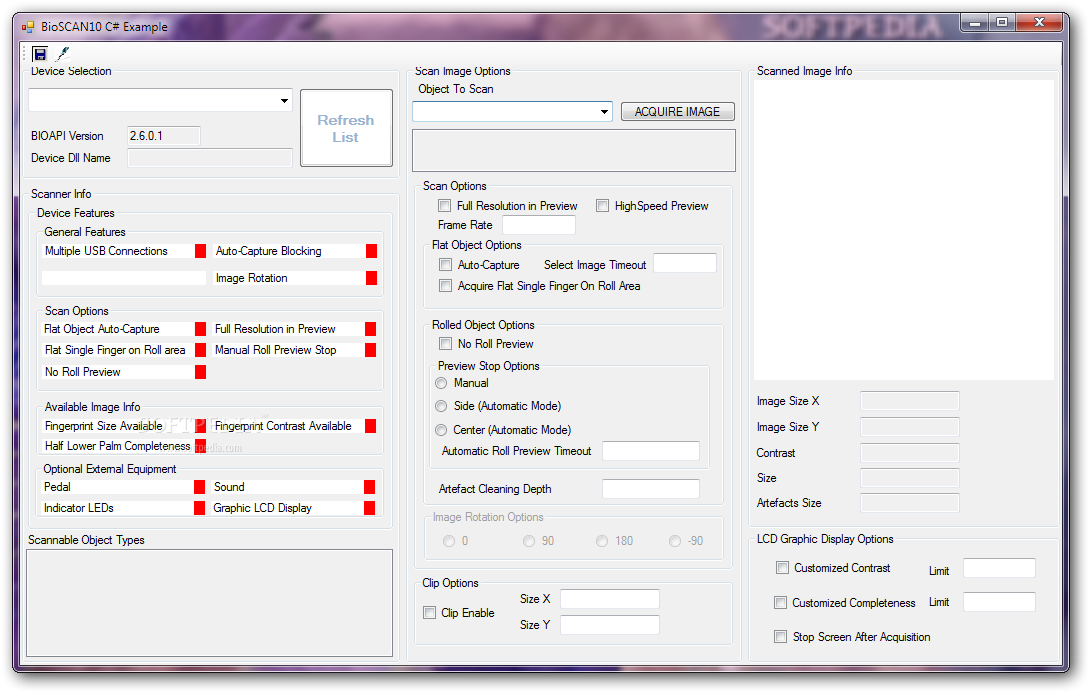
Task: Select the Manual preview stop option
Action: [x=441, y=383]
